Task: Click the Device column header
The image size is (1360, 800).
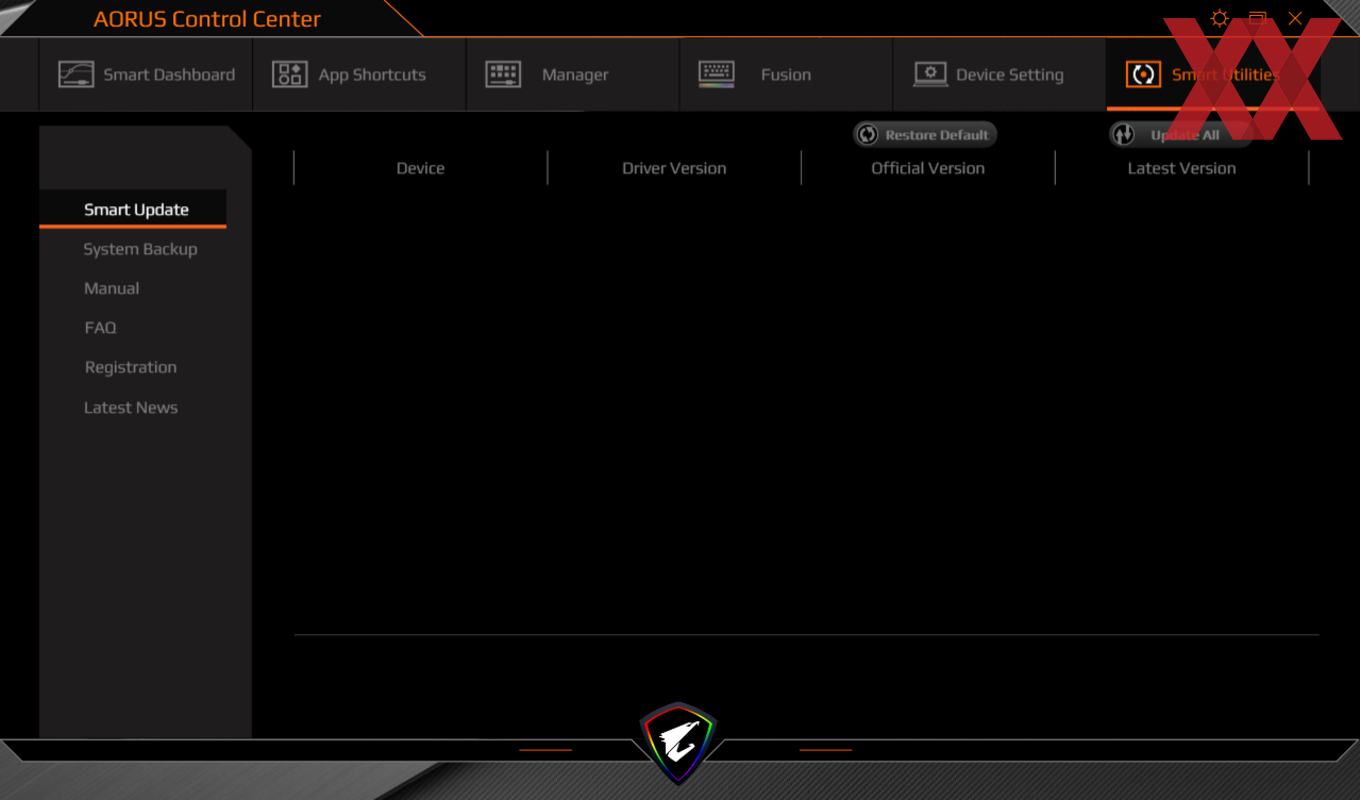Action: pyautogui.click(x=420, y=168)
